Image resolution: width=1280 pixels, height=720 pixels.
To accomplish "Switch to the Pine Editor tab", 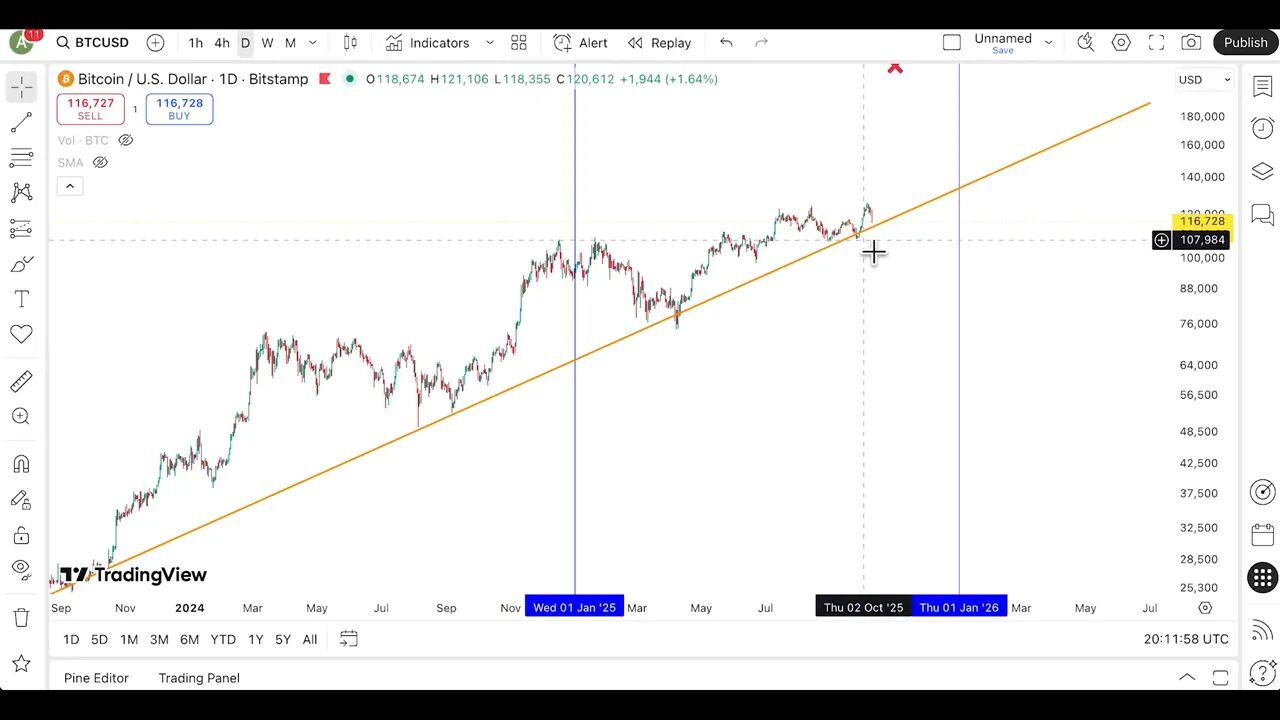I will tap(96, 678).
